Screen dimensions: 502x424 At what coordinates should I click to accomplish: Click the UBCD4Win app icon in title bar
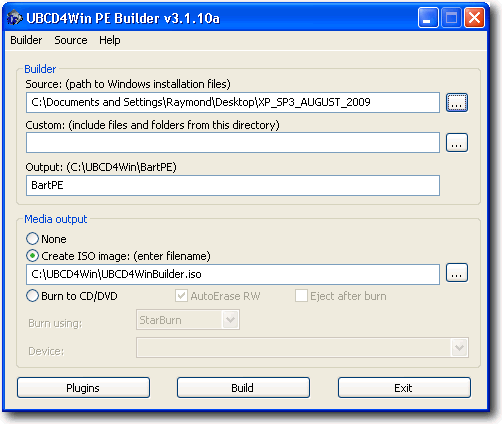point(14,18)
